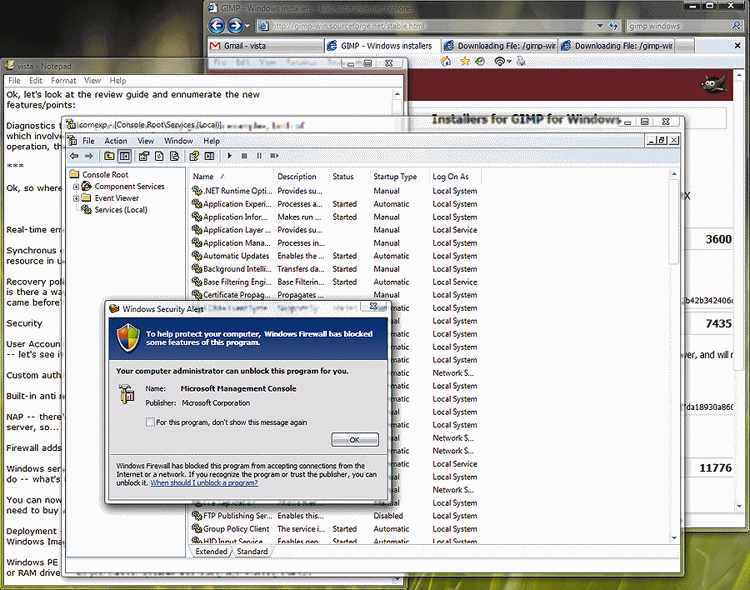Click the search magnifier icon in IE
750x590 pixels.
tap(736, 25)
